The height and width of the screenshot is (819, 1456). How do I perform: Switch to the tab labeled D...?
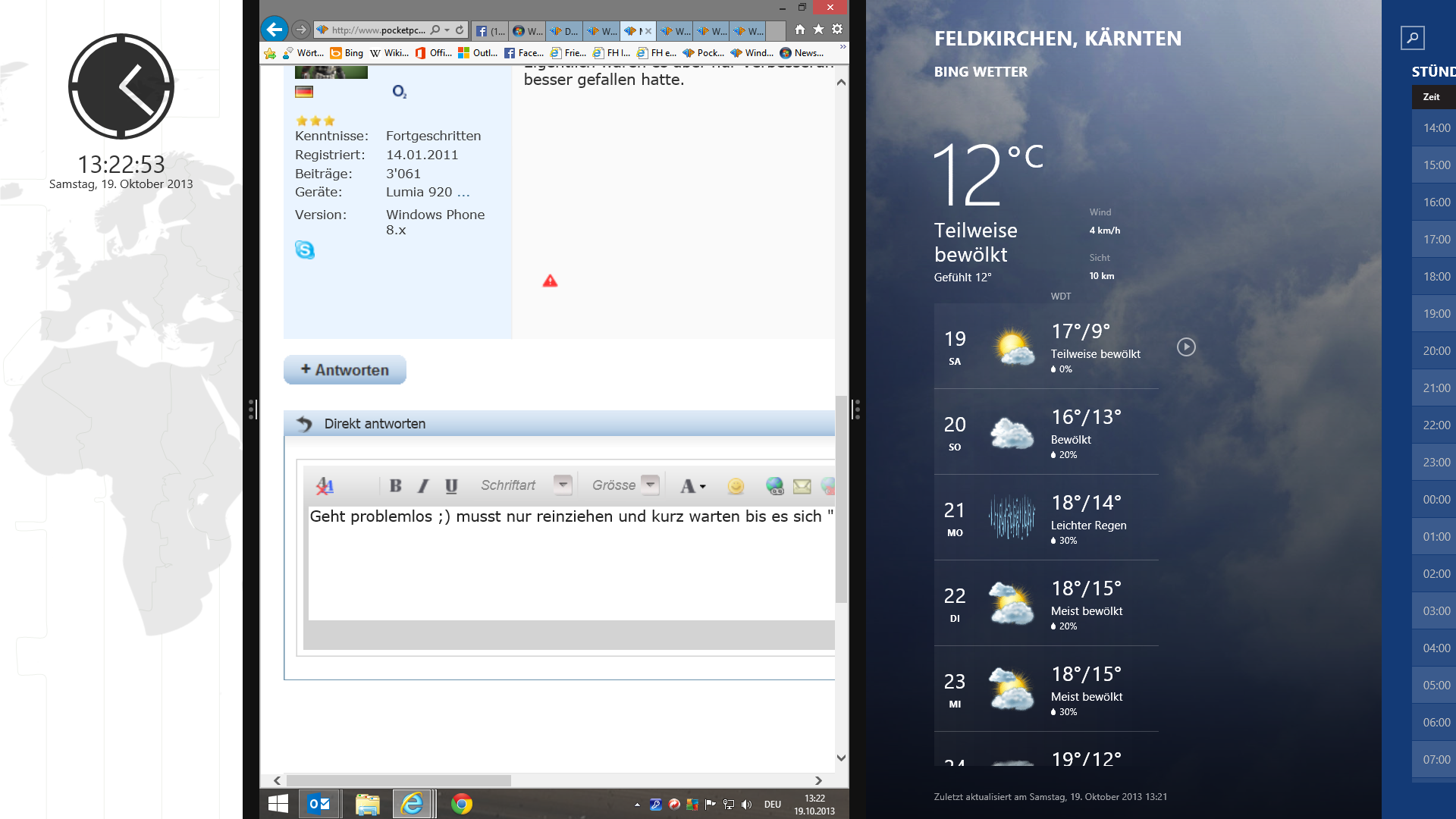coord(564,31)
